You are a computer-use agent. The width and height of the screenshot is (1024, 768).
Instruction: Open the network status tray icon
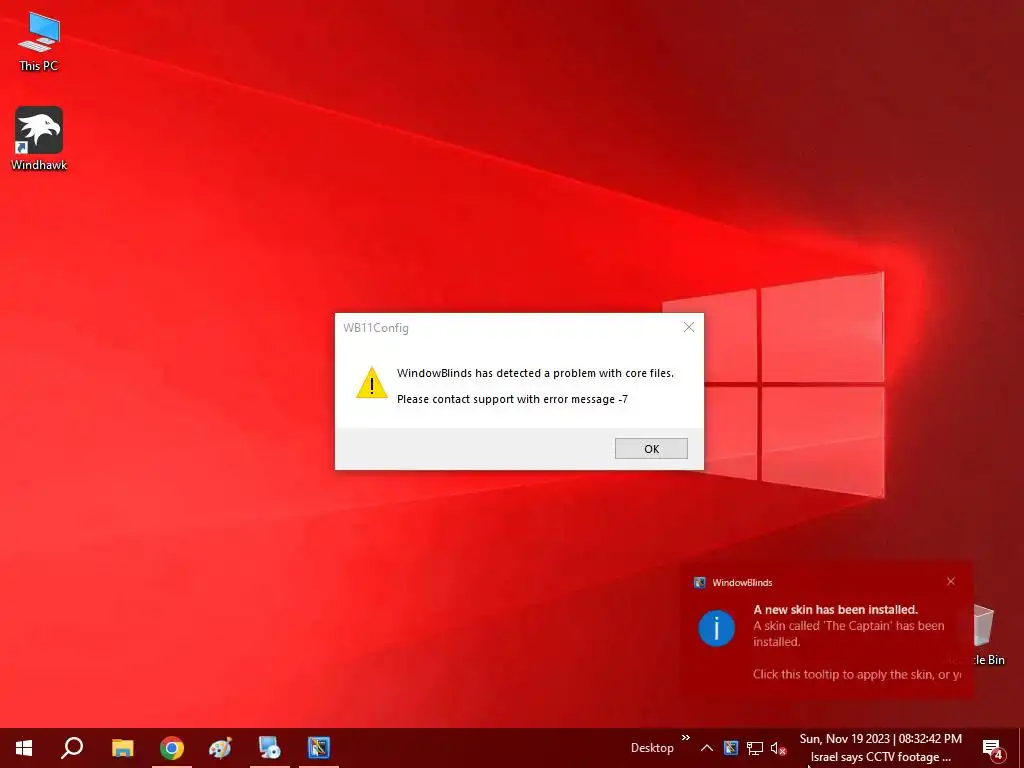(755, 748)
